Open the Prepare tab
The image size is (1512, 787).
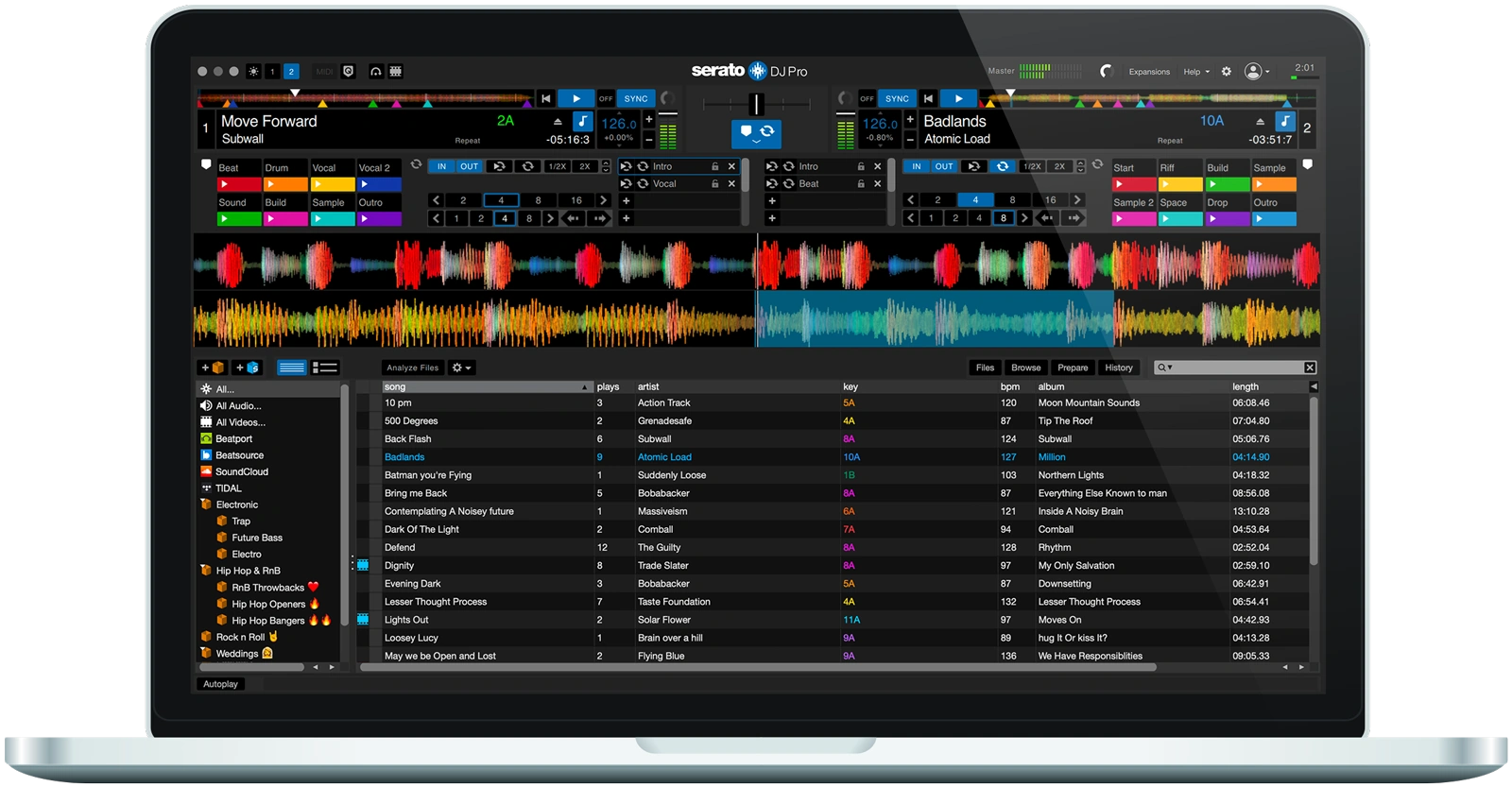(x=1073, y=368)
